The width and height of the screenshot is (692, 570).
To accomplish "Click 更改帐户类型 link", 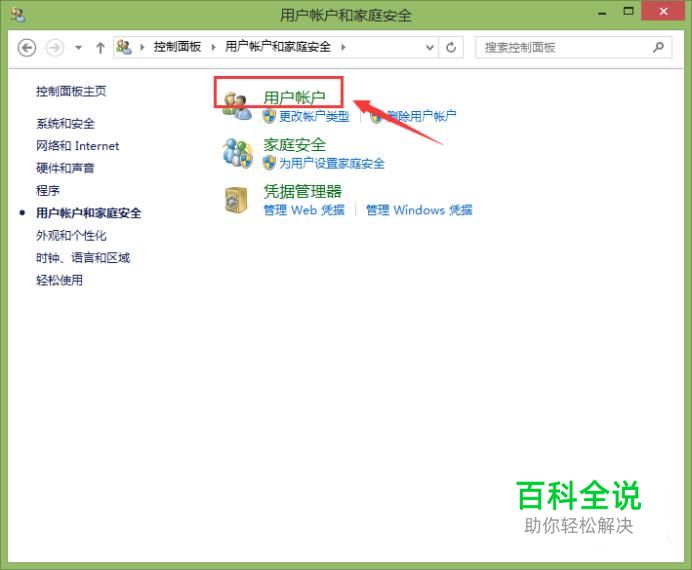I will pos(314,116).
